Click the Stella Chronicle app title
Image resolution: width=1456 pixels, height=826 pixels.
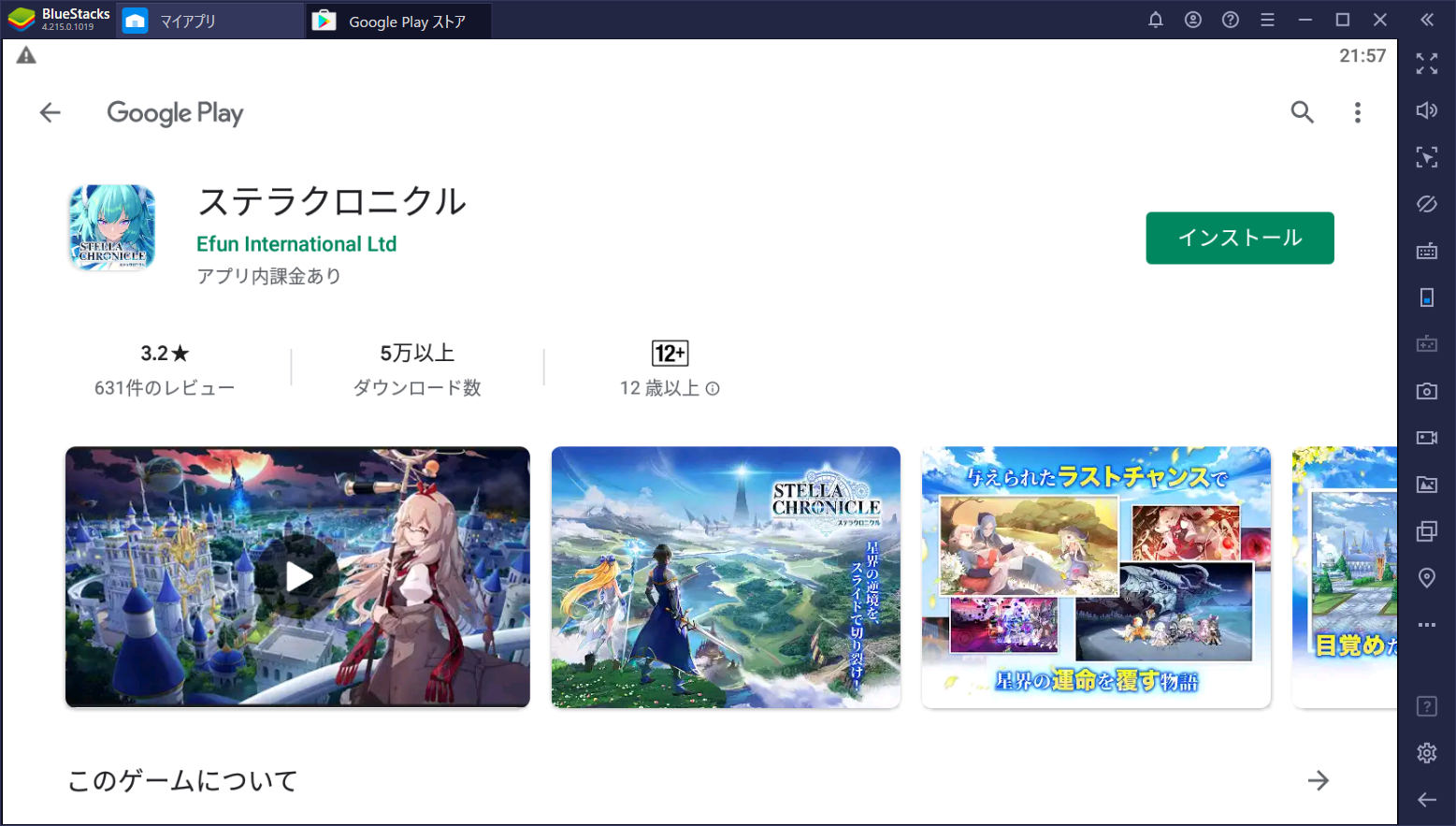click(x=331, y=201)
